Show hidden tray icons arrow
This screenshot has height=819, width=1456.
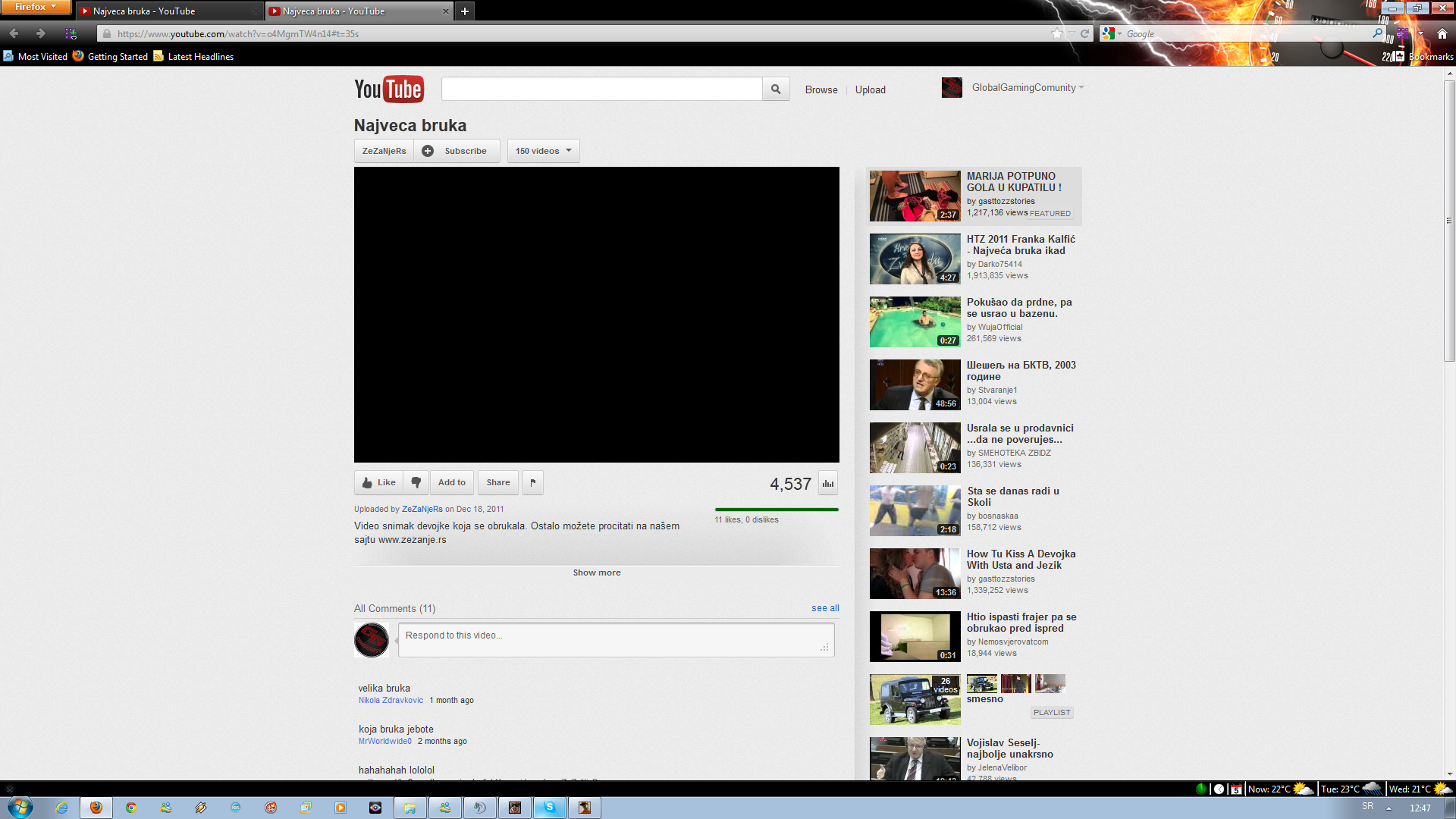pos(1389,808)
